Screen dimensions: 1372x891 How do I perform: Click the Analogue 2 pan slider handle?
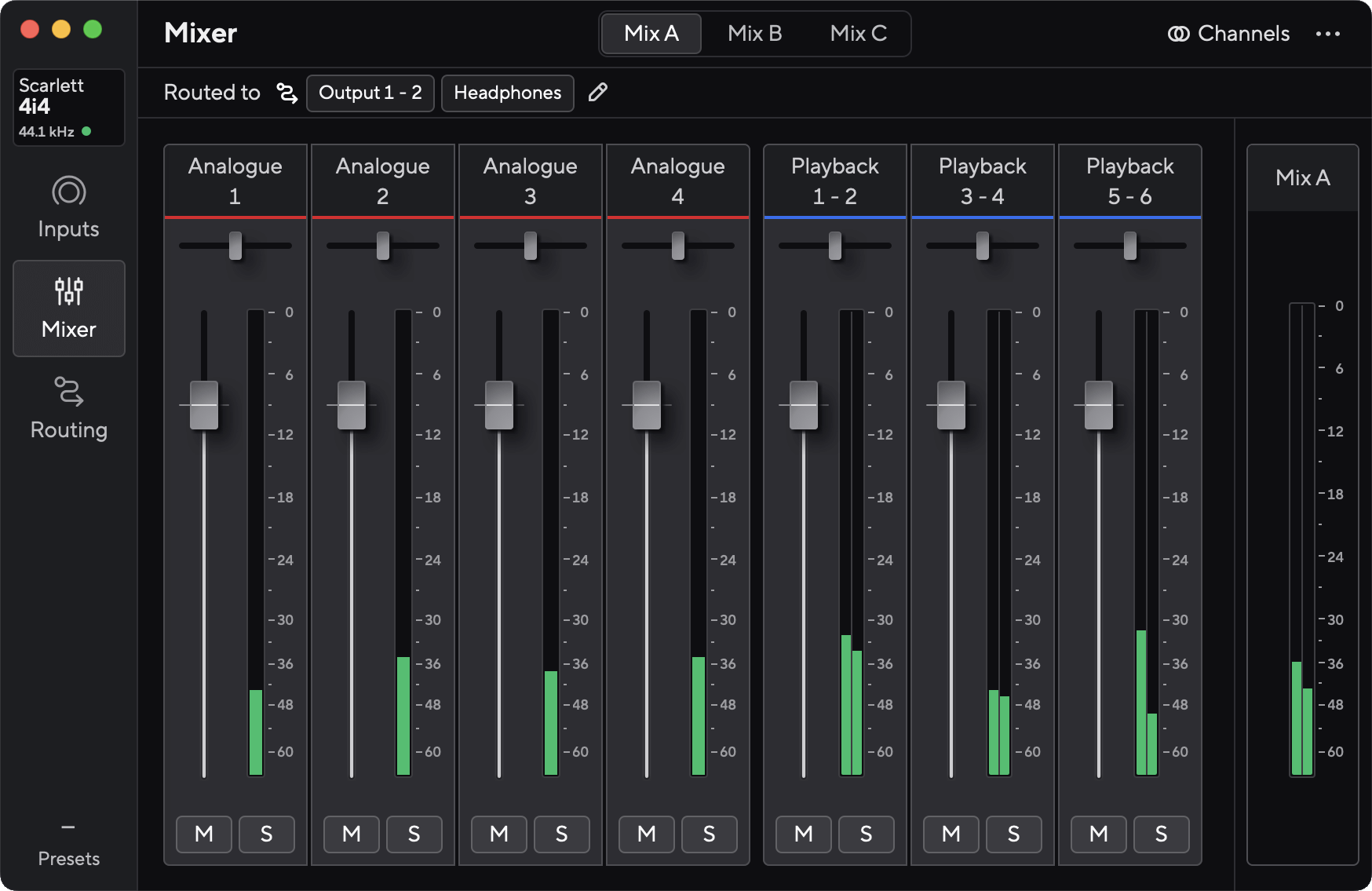click(x=383, y=246)
